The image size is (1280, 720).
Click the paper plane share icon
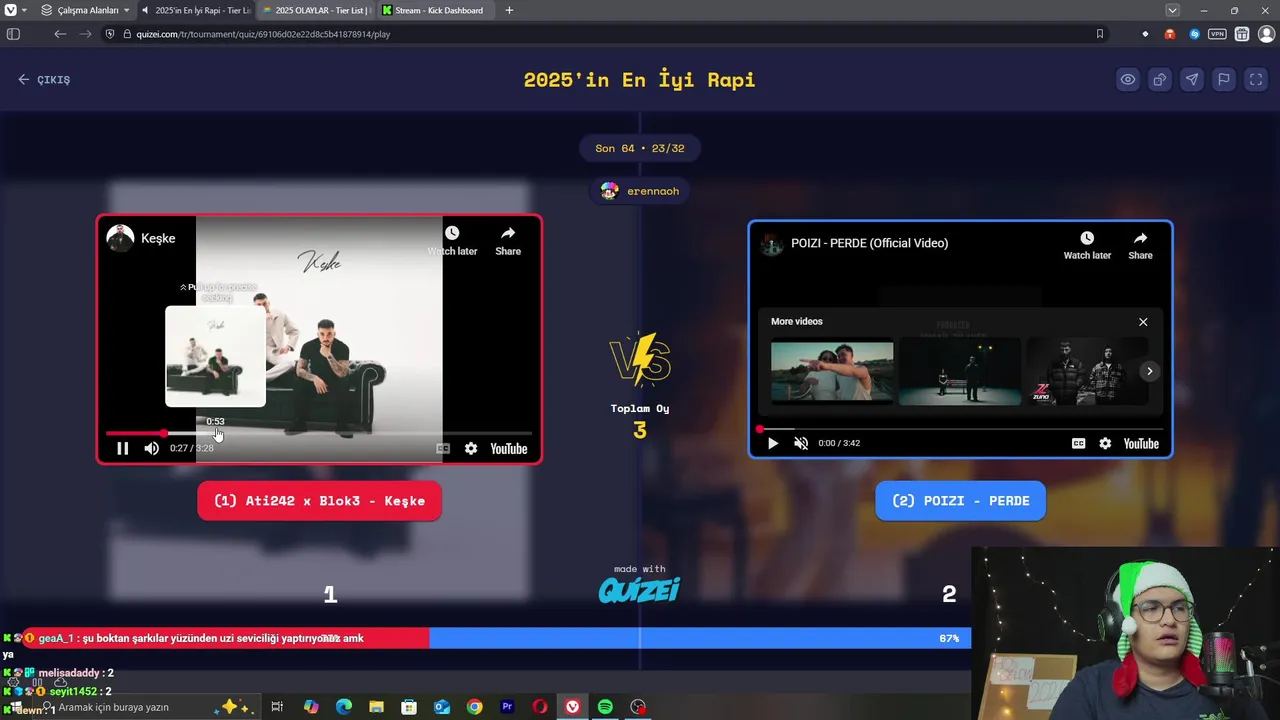click(1192, 80)
